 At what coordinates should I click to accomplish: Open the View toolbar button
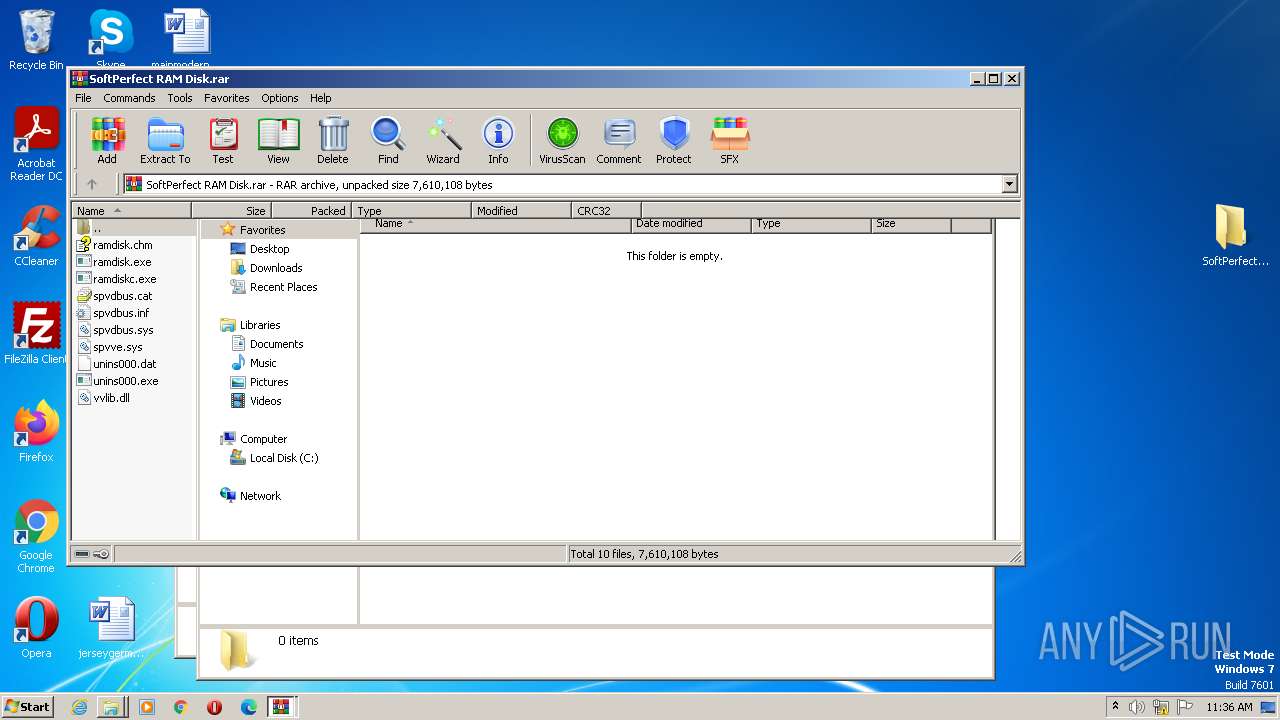pos(278,141)
